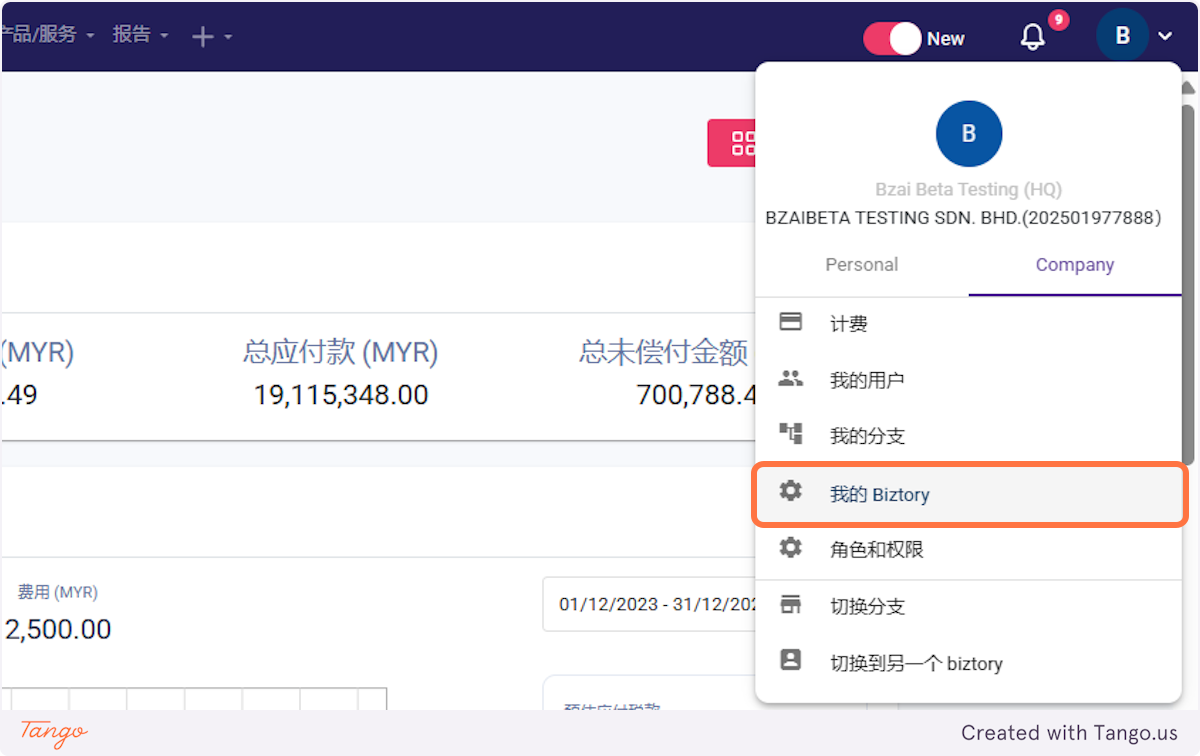This screenshot has height=756, width=1200.
Task: Click the branch tree icon beside 我的分支
Action: pos(791,434)
